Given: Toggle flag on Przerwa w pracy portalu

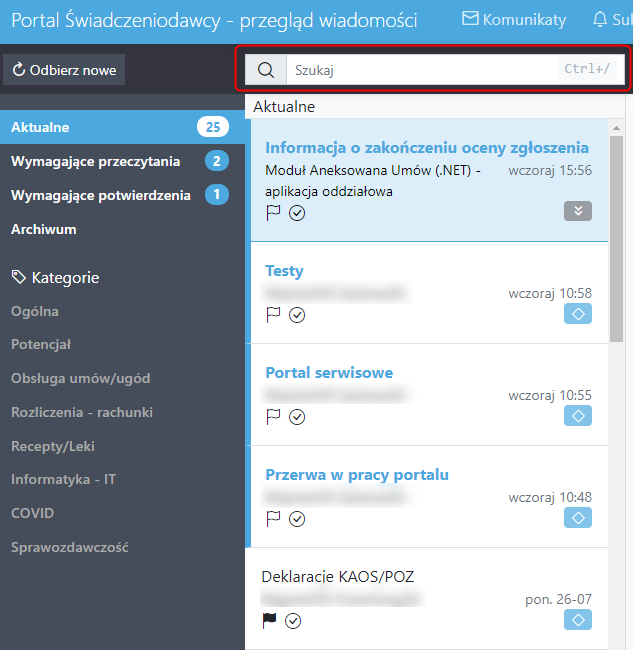Looking at the screenshot, I should coord(273,519).
